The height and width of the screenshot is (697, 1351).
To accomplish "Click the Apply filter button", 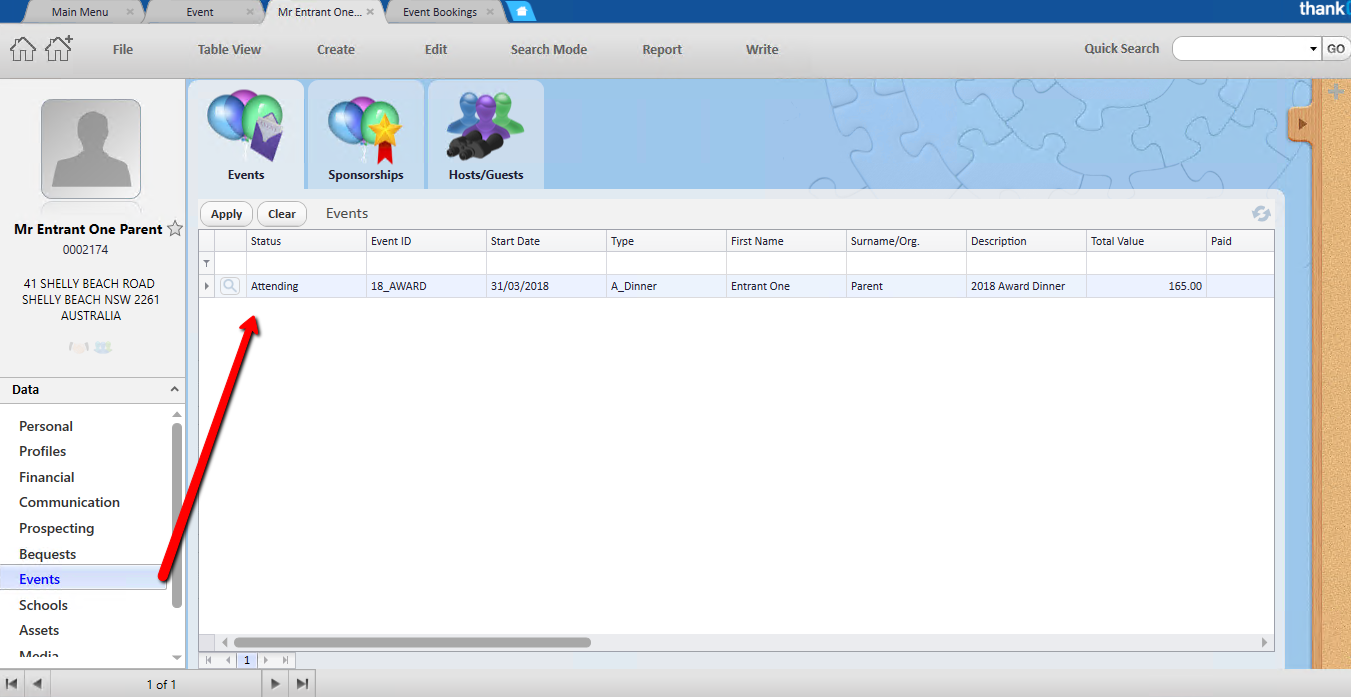I will [x=226, y=214].
